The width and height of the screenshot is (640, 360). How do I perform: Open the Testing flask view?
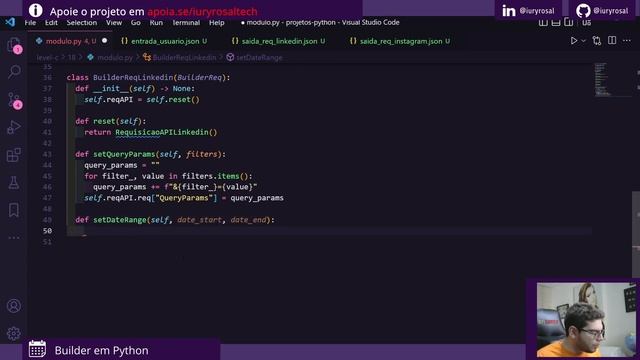point(13,182)
